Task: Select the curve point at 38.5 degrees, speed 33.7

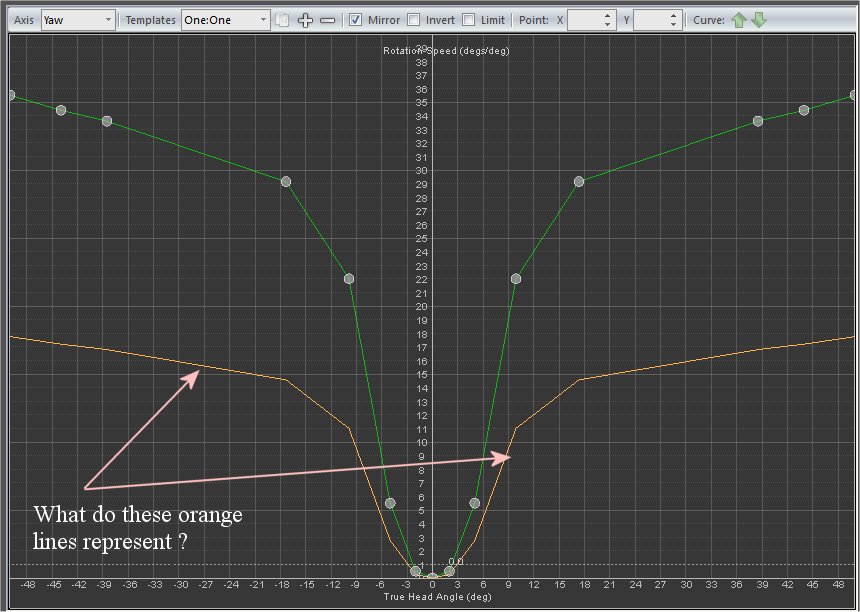Action: pyautogui.click(x=758, y=121)
